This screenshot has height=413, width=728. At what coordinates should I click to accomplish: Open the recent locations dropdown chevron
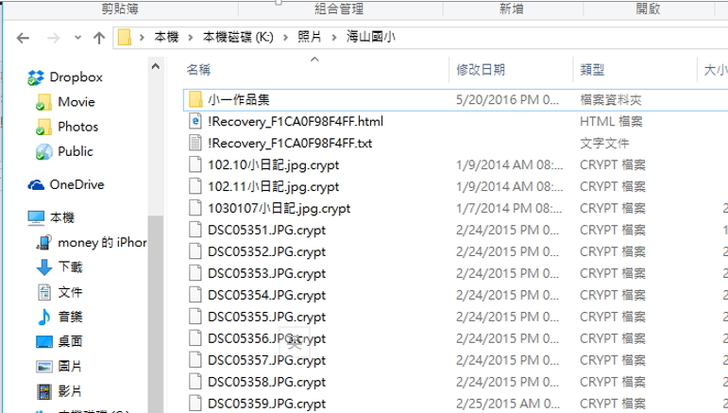point(78,38)
